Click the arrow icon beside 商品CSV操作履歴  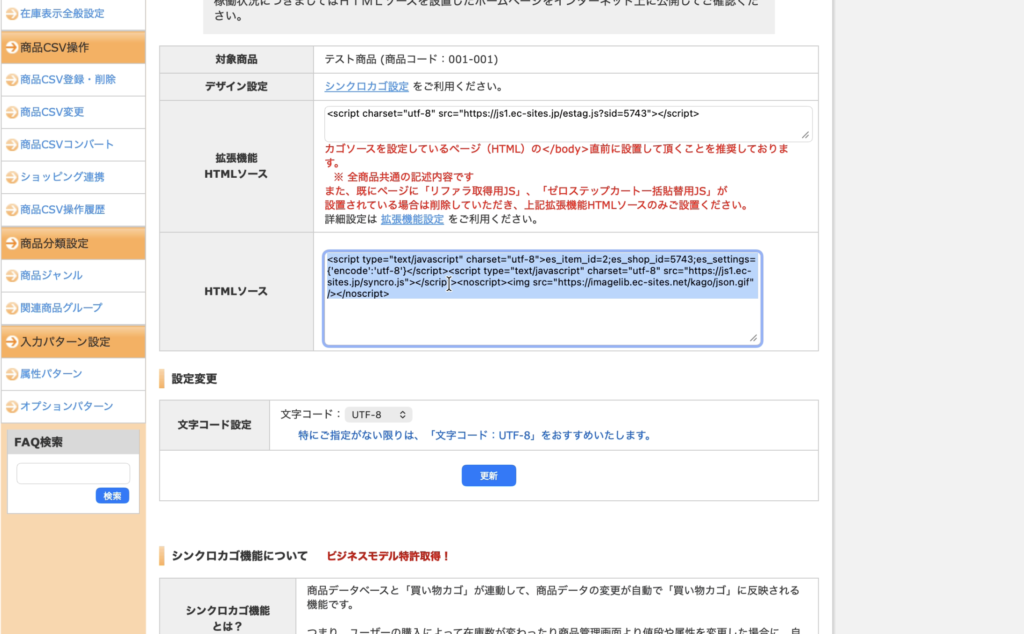click(12, 210)
